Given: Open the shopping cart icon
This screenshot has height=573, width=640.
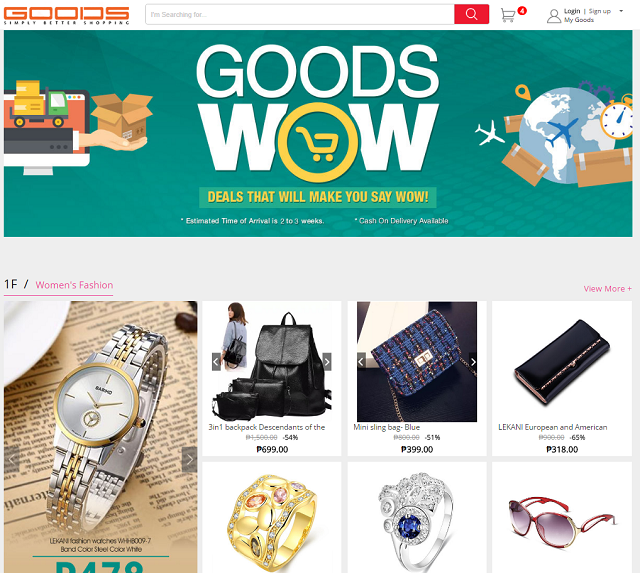Looking at the screenshot, I should [x=508, y=15].
